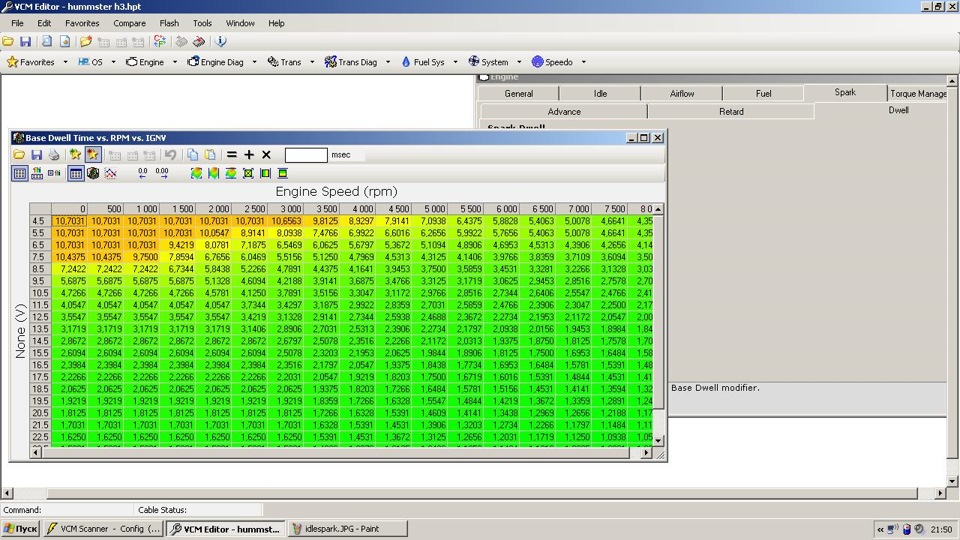The width and height of the screenshot is (960, 540).
Task: Select the Retard sub-tab
Action: pyautogui.click(x=731, y=112)
